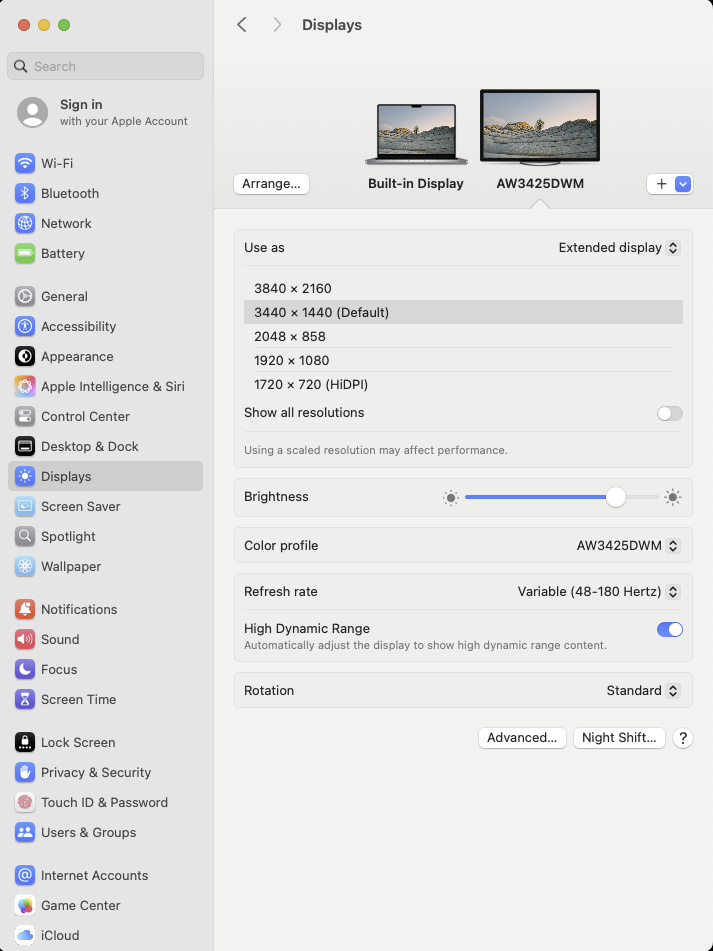Viewport: 713px width, 951px height.
Task: Select the Built-in Display thumbnail
Action: click(x=416, y=134)
